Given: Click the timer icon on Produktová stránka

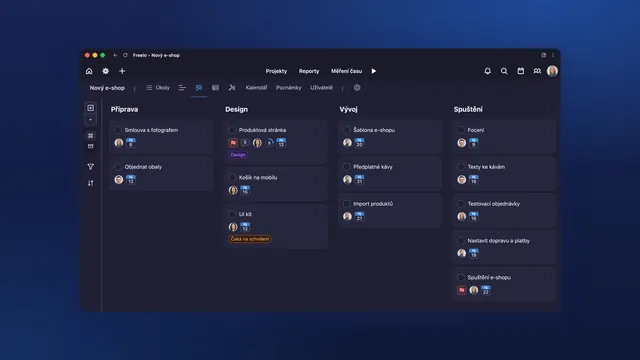Looking at the screenshot, I should [269, 142].
